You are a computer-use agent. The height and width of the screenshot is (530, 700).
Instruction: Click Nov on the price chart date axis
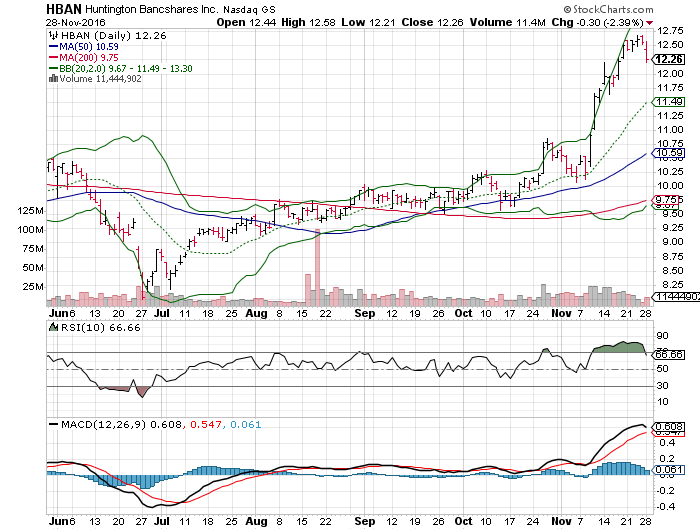pos(561,313)
